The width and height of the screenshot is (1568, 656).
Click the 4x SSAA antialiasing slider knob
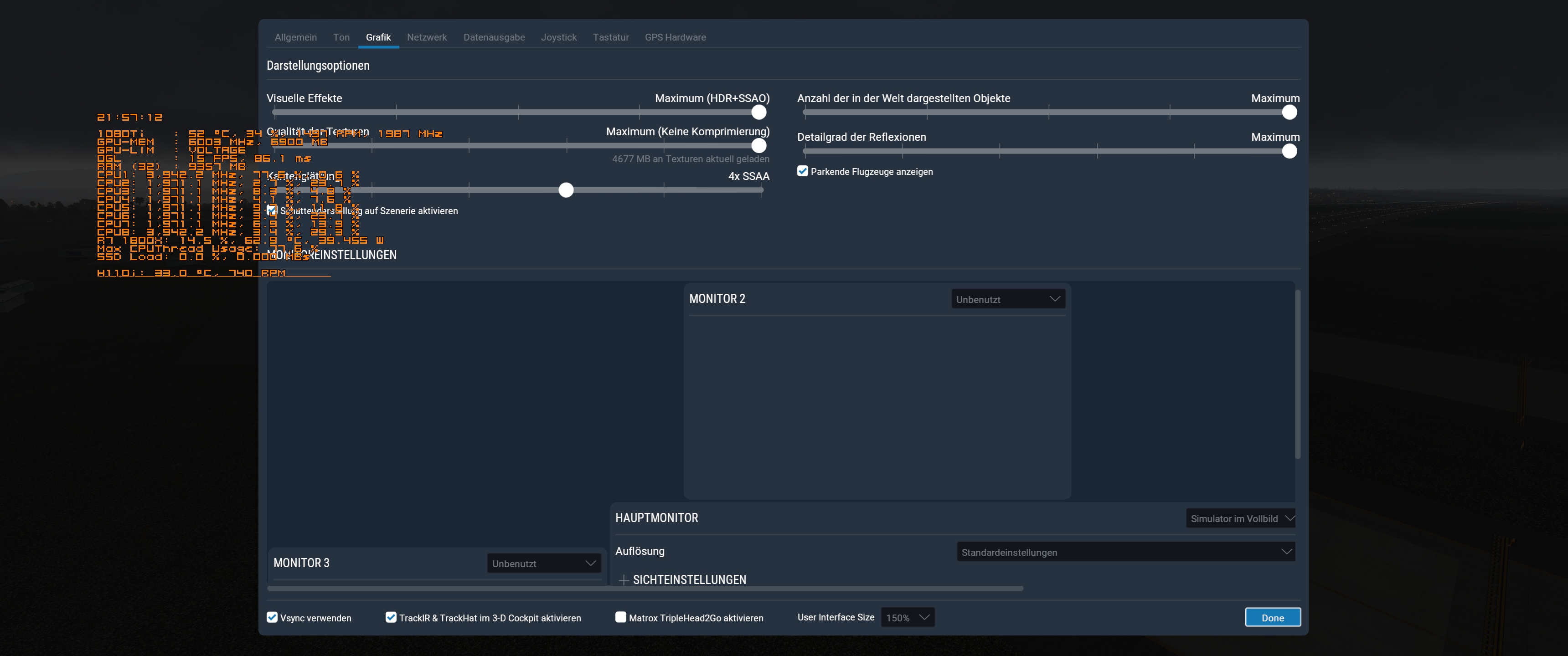click(566, 190)
